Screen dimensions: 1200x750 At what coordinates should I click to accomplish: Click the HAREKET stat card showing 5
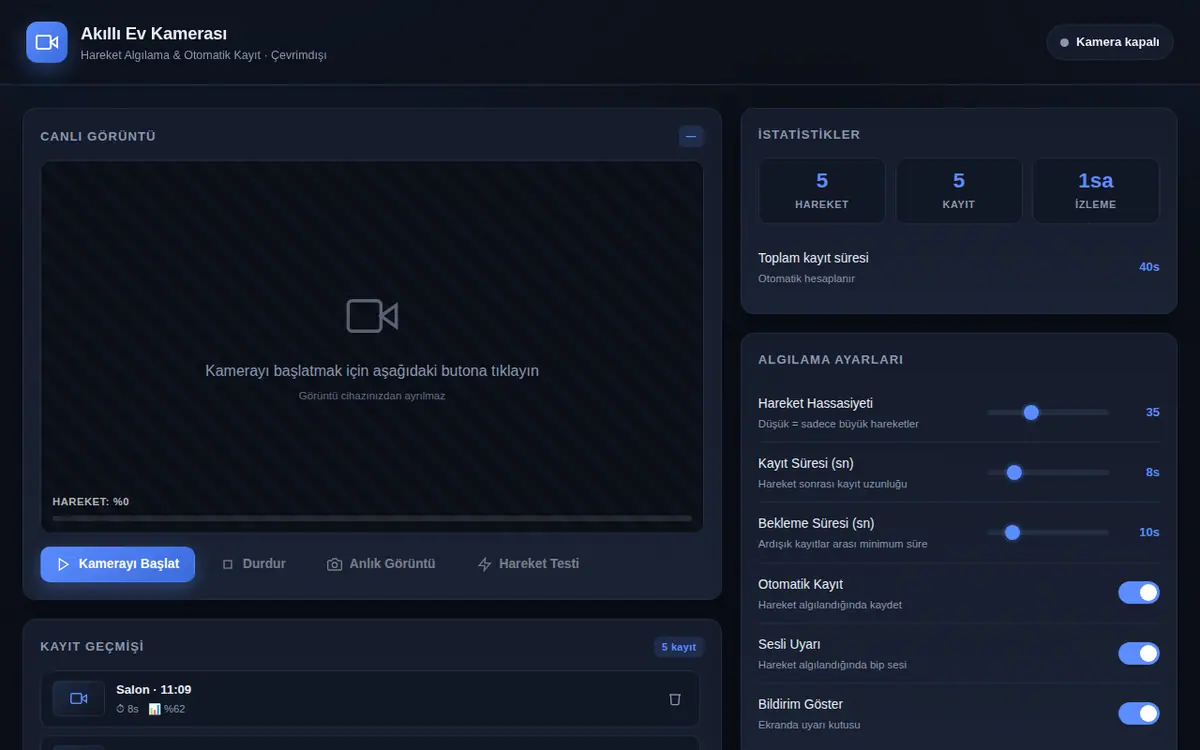[822, 190]
